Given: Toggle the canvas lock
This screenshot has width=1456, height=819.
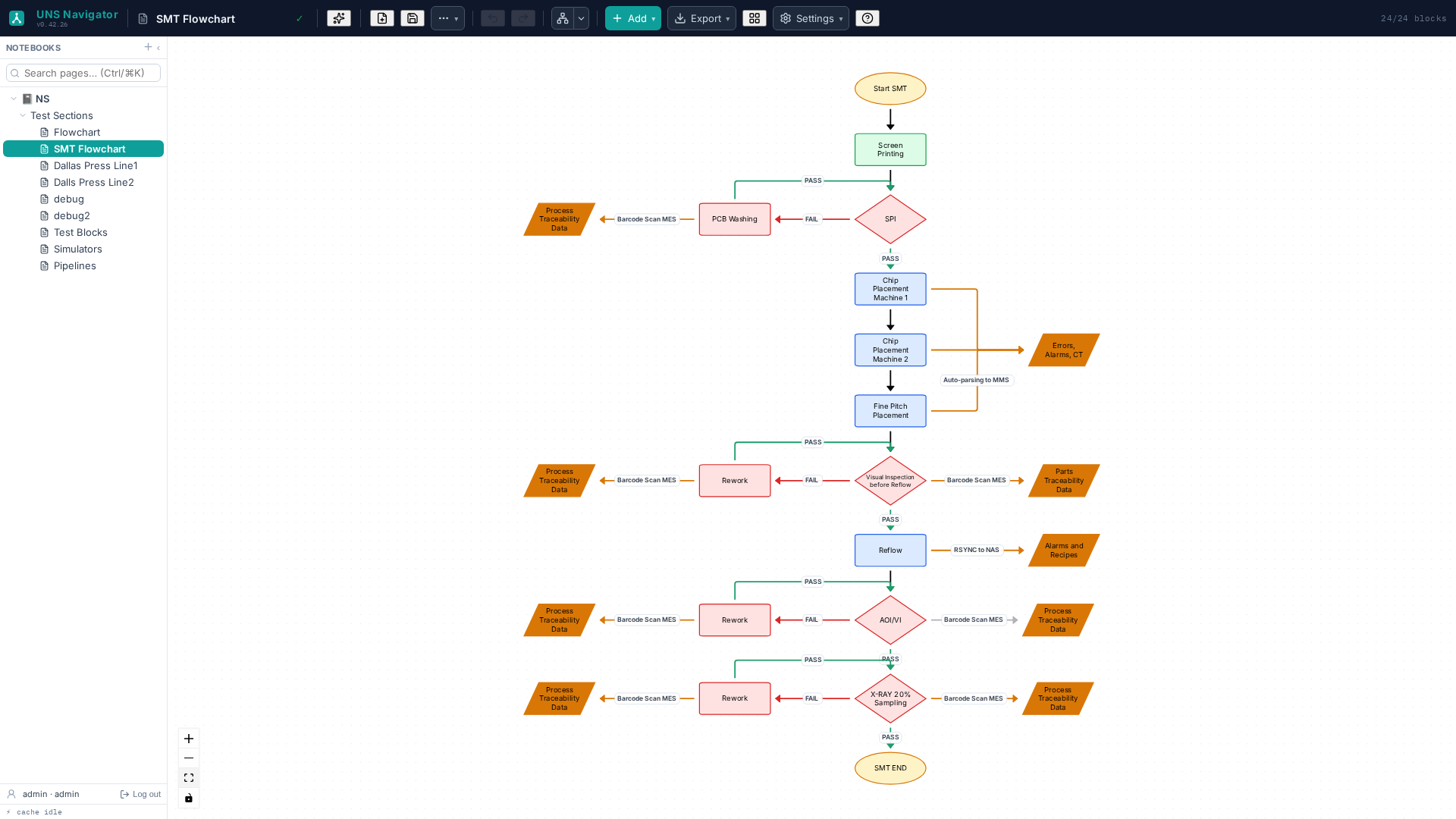Looking at the screenshot, I should coord(189,798).
